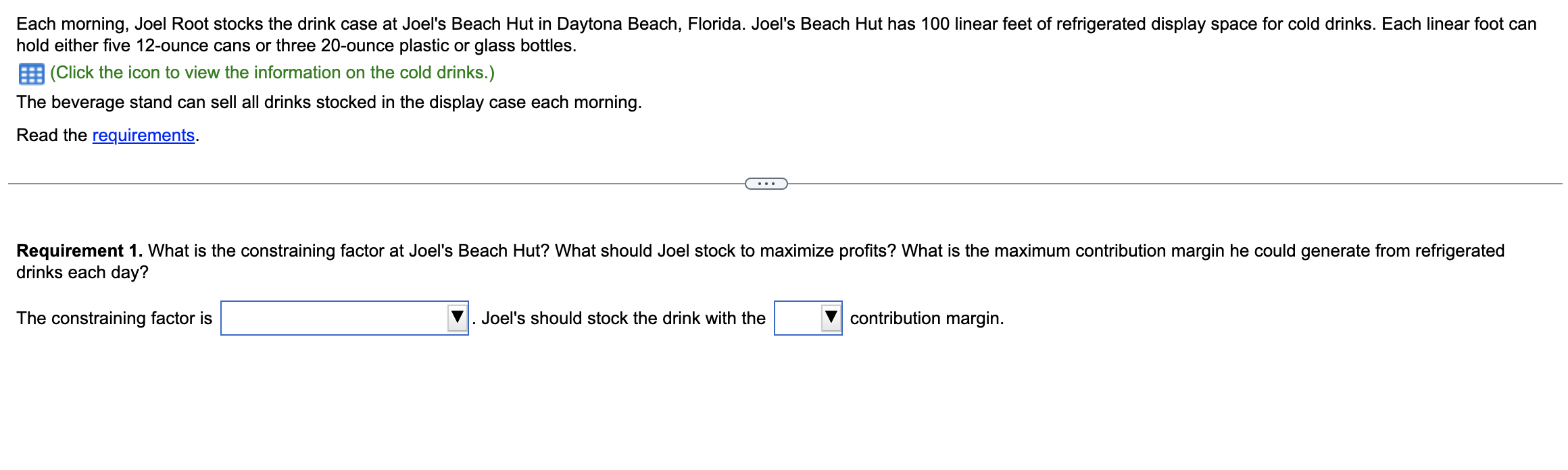The width and height of the screenshot is (1568, 470).
Task: View drink specifications by clicking the table icon
Action: coord(30,73)
